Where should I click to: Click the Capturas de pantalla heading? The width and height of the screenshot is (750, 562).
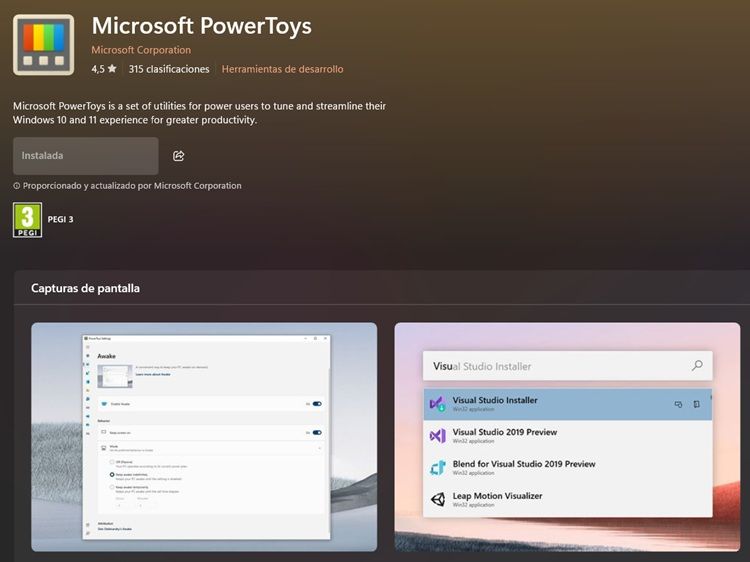coord(85,288)
